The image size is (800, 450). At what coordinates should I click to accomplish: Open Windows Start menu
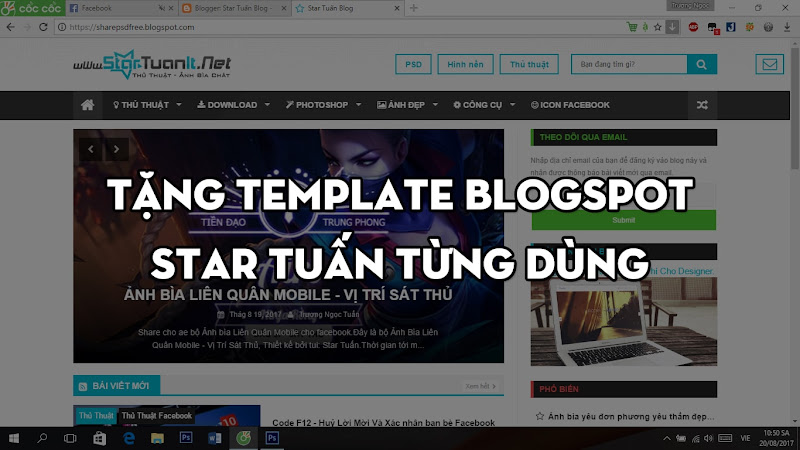[x=14, y=438]
